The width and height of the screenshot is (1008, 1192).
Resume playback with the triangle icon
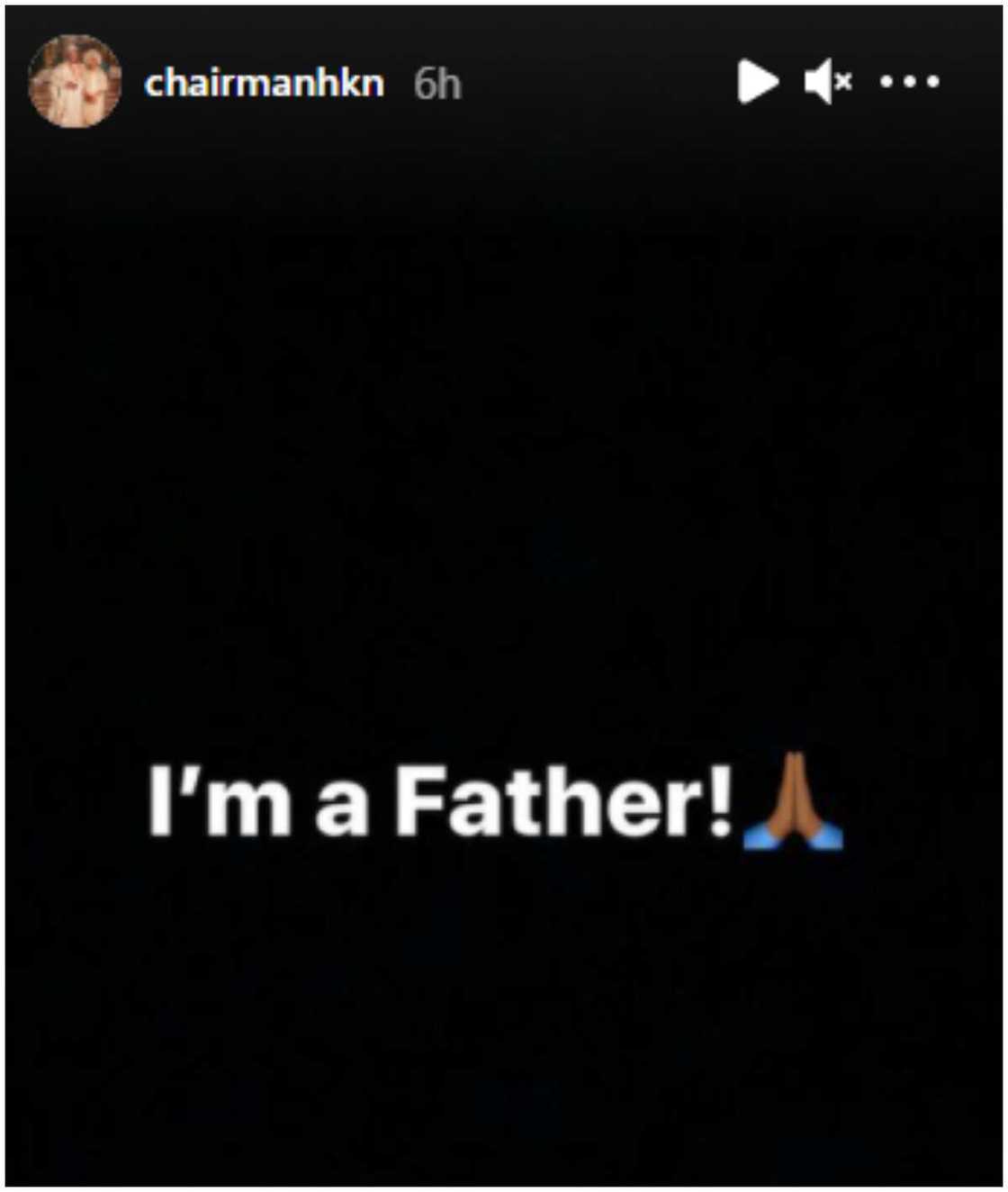point(758,83)
